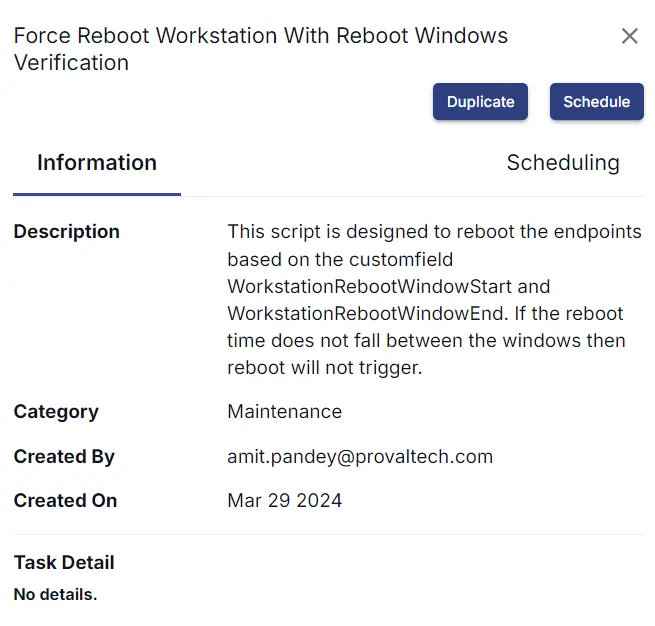Click the Task Detail heading
Screen dimensions: 655x626
click(64, 562)
